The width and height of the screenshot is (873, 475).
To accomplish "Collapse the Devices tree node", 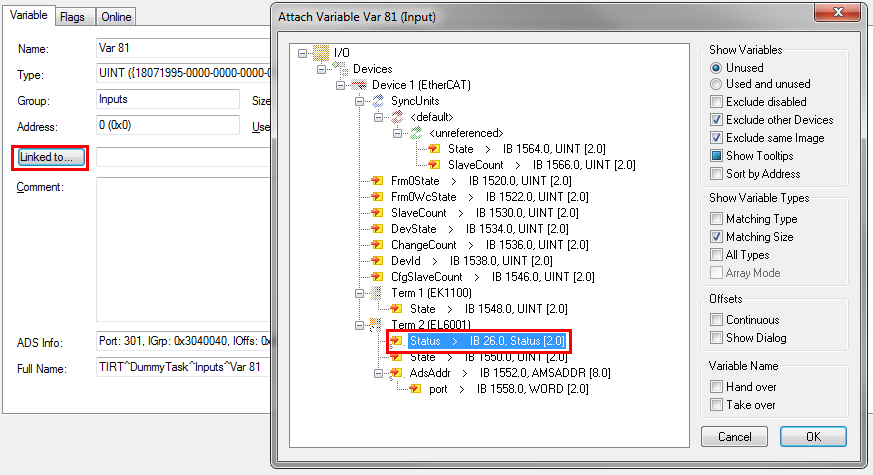I will tap(321, 70).
